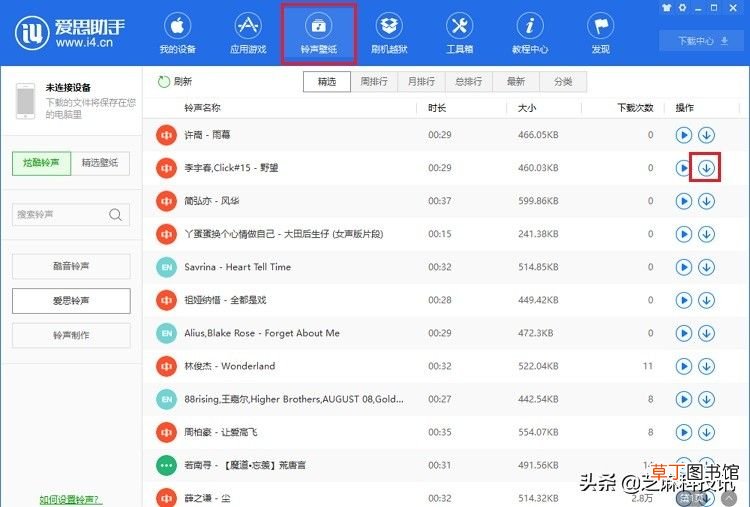Download ringtone 简弘亦 - 风华
Image resolution: width=750 pixels, height=507 pixels.
706,201
